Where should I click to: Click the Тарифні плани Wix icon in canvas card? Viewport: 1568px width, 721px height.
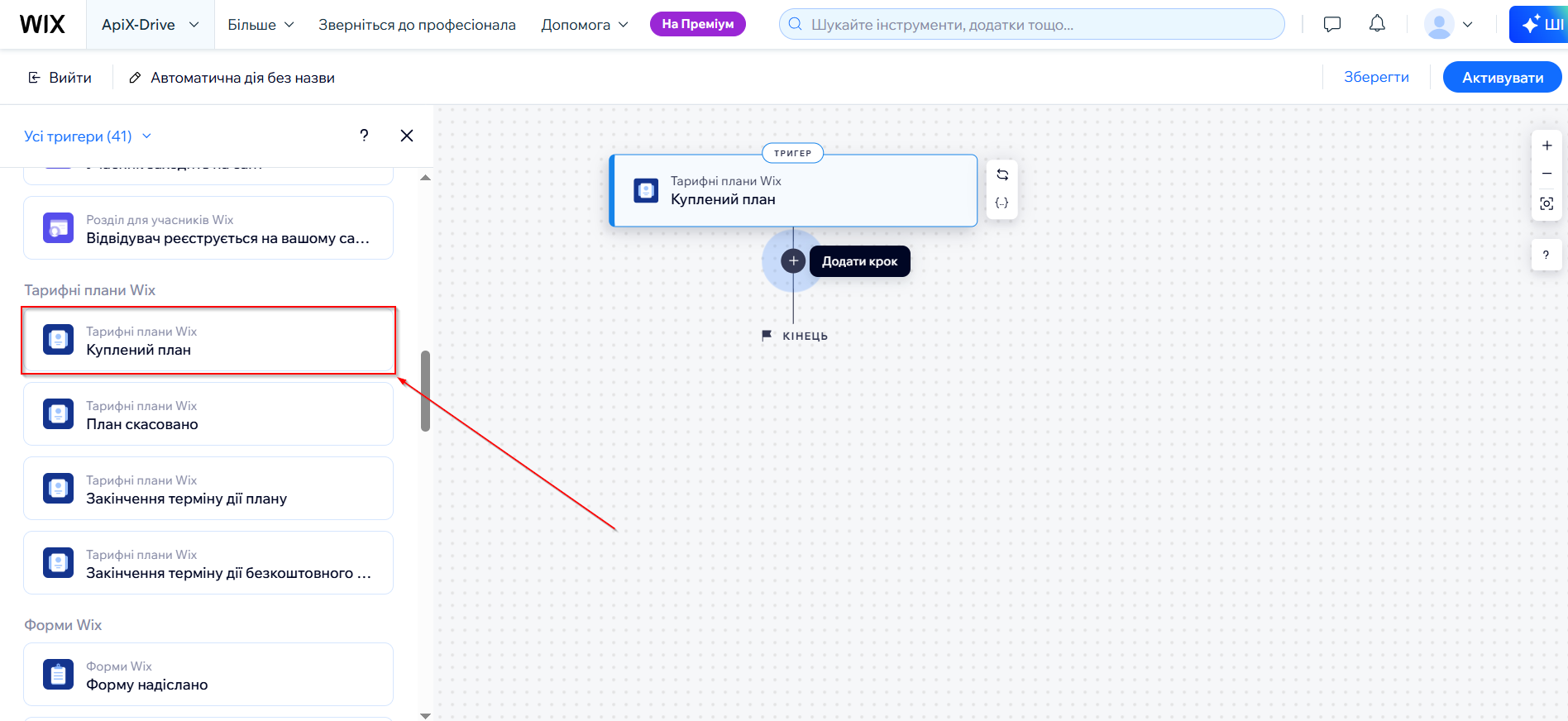coord(646,190)
